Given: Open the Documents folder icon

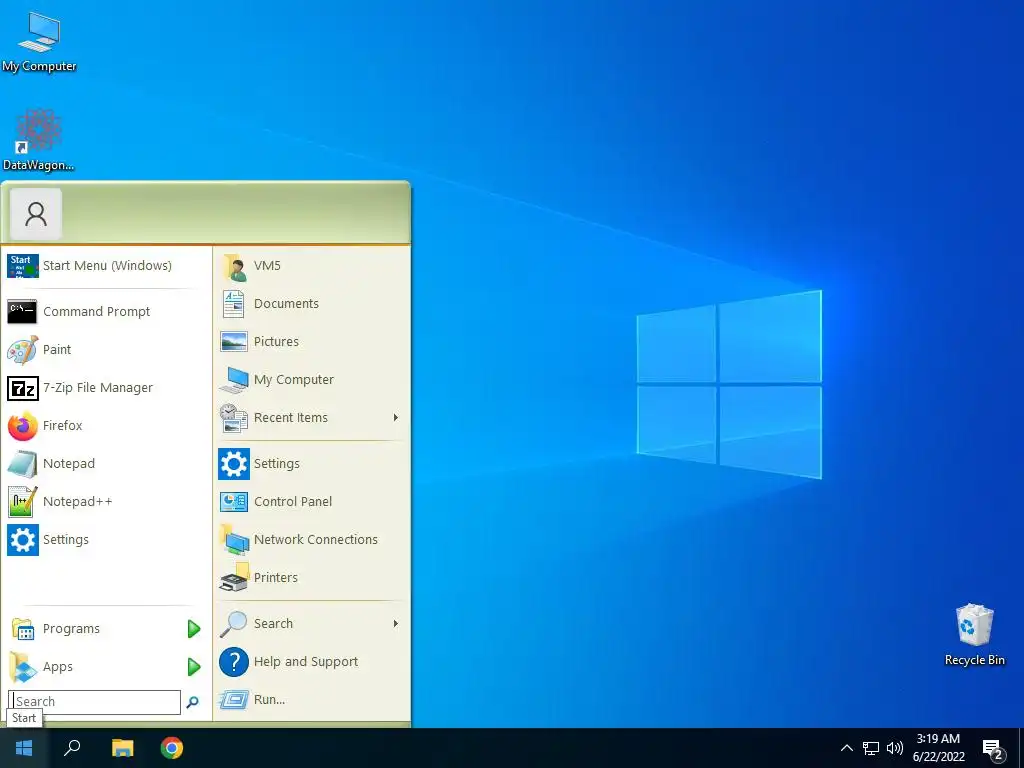Looking at the screenshot, I should (234, 304).
